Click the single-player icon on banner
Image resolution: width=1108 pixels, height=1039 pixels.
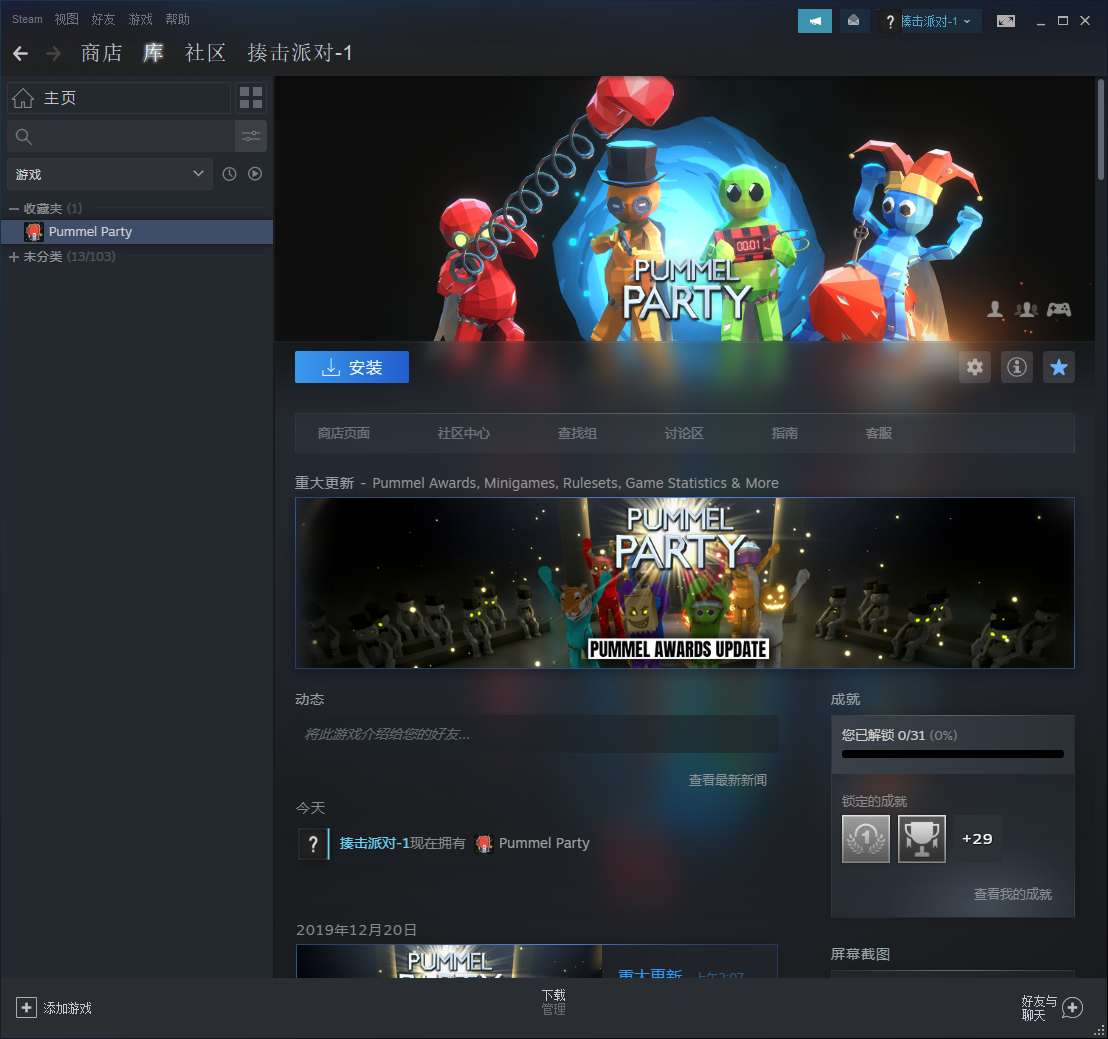pyautogui.click(x=995, y=309)
